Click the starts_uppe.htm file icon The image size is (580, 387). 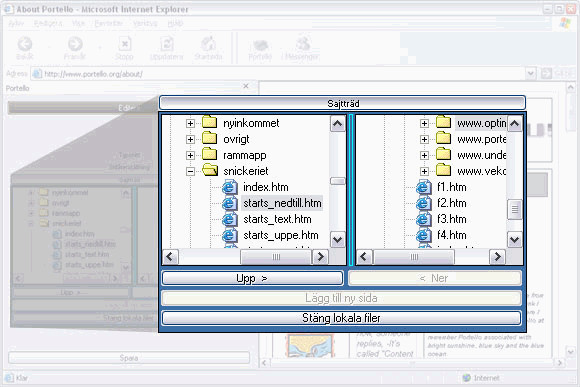click(230, 235)
